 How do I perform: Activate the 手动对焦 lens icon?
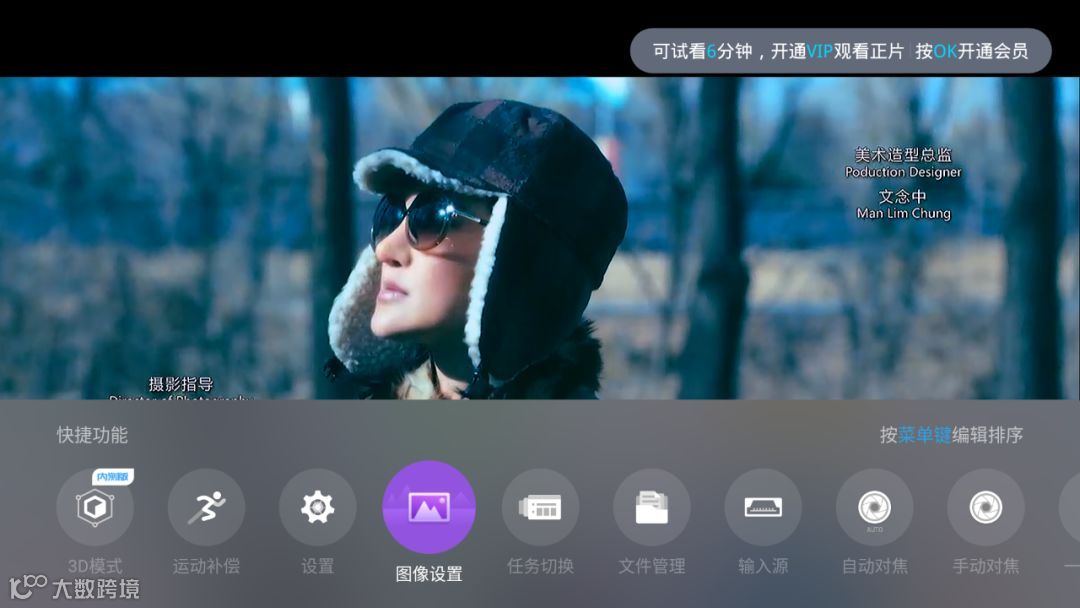[986, 507]
